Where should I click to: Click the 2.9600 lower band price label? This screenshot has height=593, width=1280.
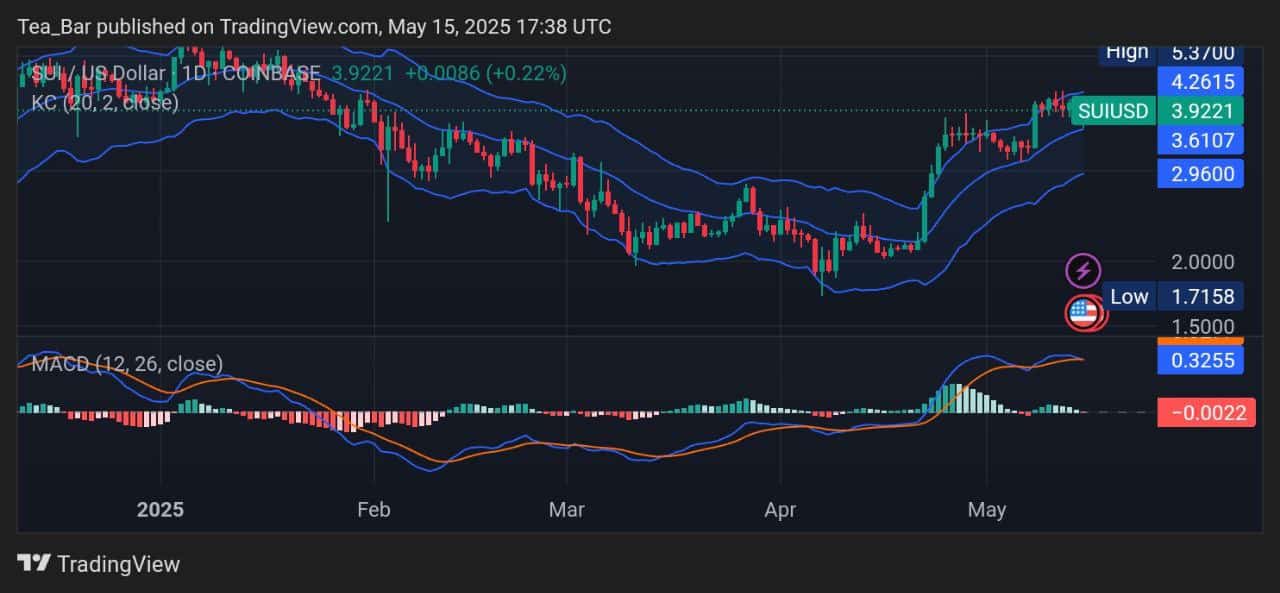click(1201, 174)
